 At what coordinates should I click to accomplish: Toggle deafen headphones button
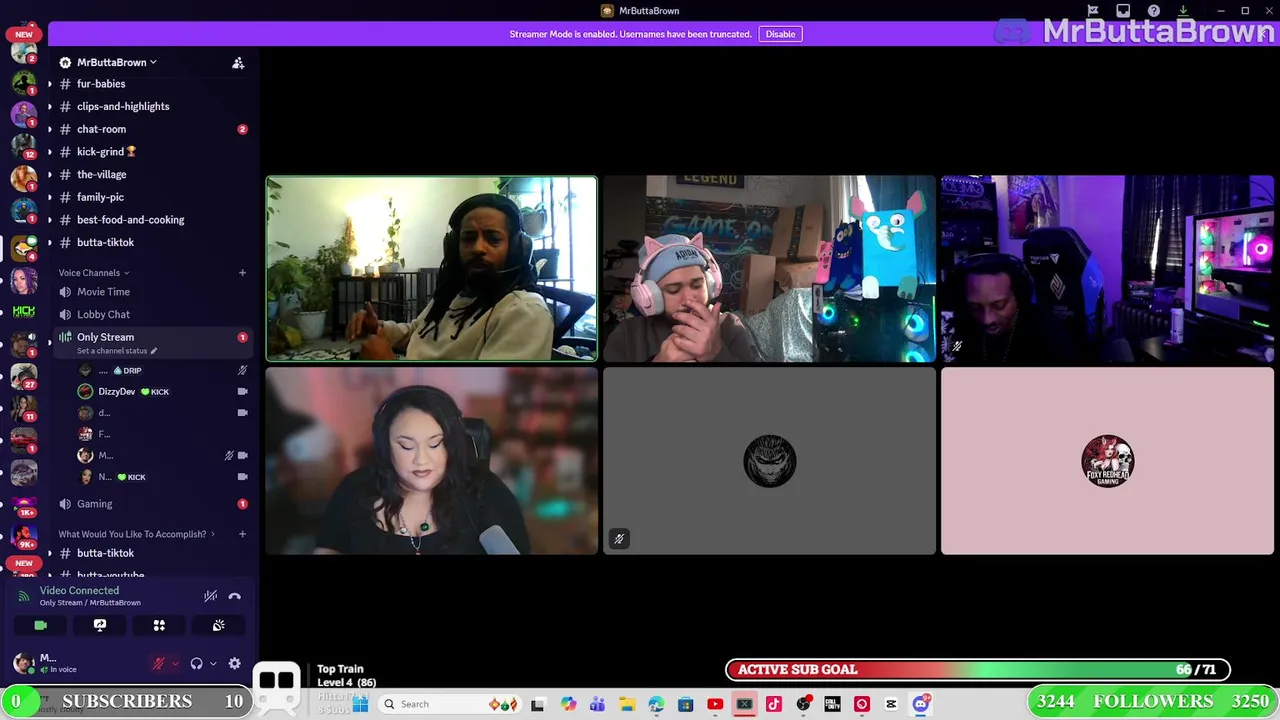[x=197, y=663]
